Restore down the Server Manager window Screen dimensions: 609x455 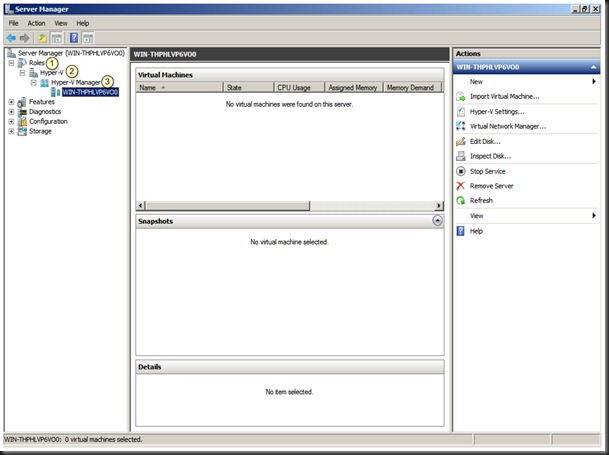585,9
